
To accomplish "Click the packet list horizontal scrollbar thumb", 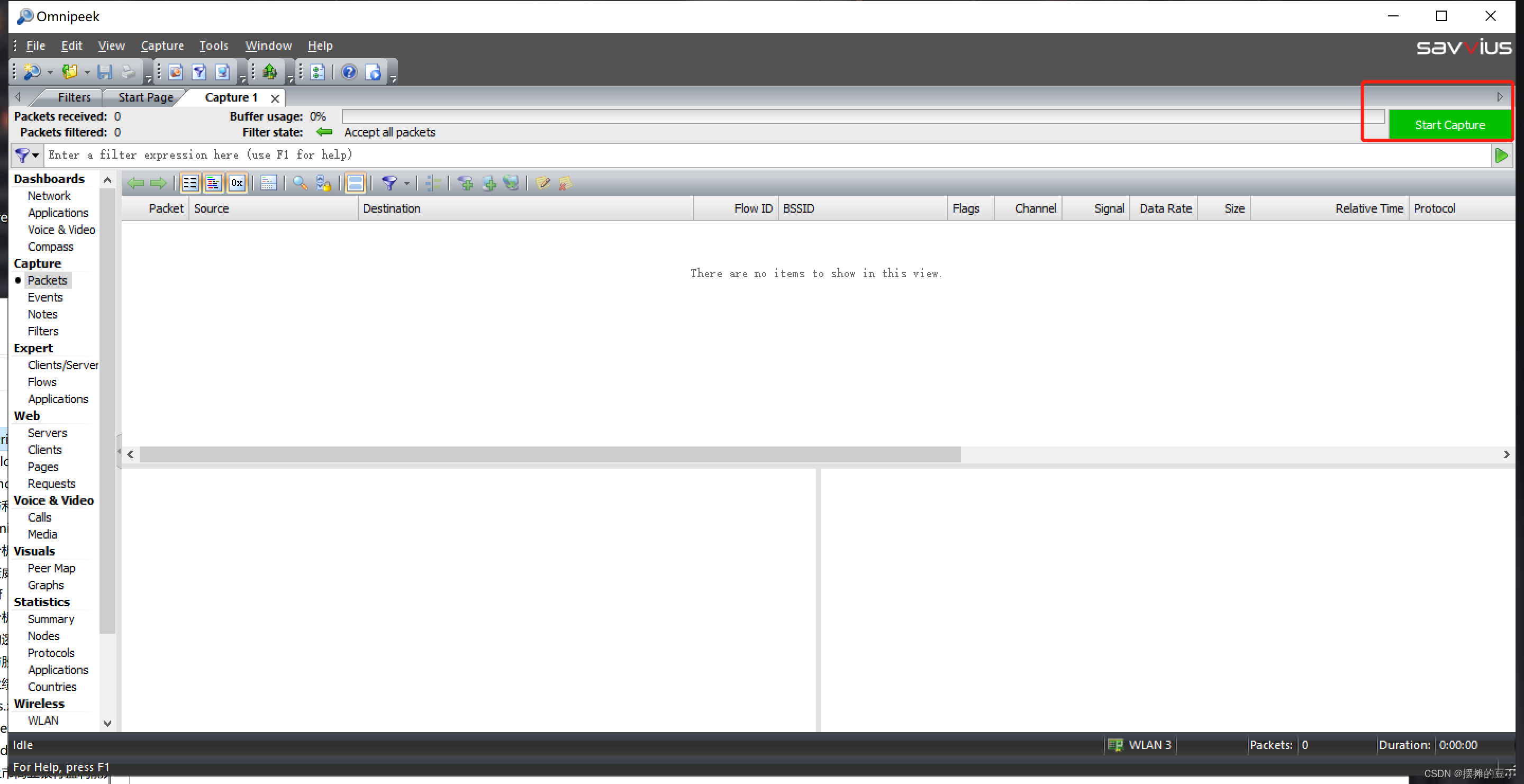I will coord(549,454).
